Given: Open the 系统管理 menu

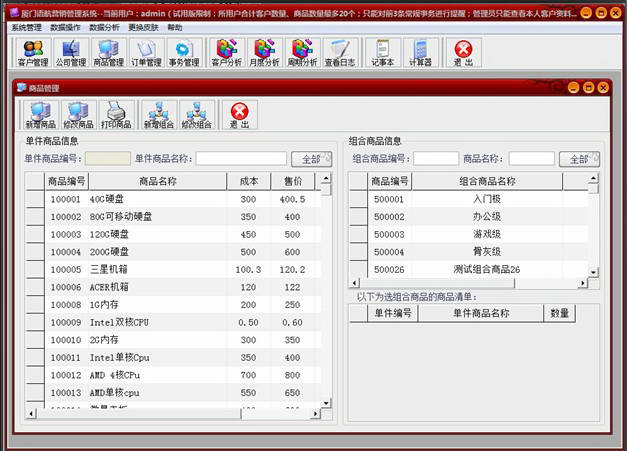Looking at the screenshot, I should (26, 28).
